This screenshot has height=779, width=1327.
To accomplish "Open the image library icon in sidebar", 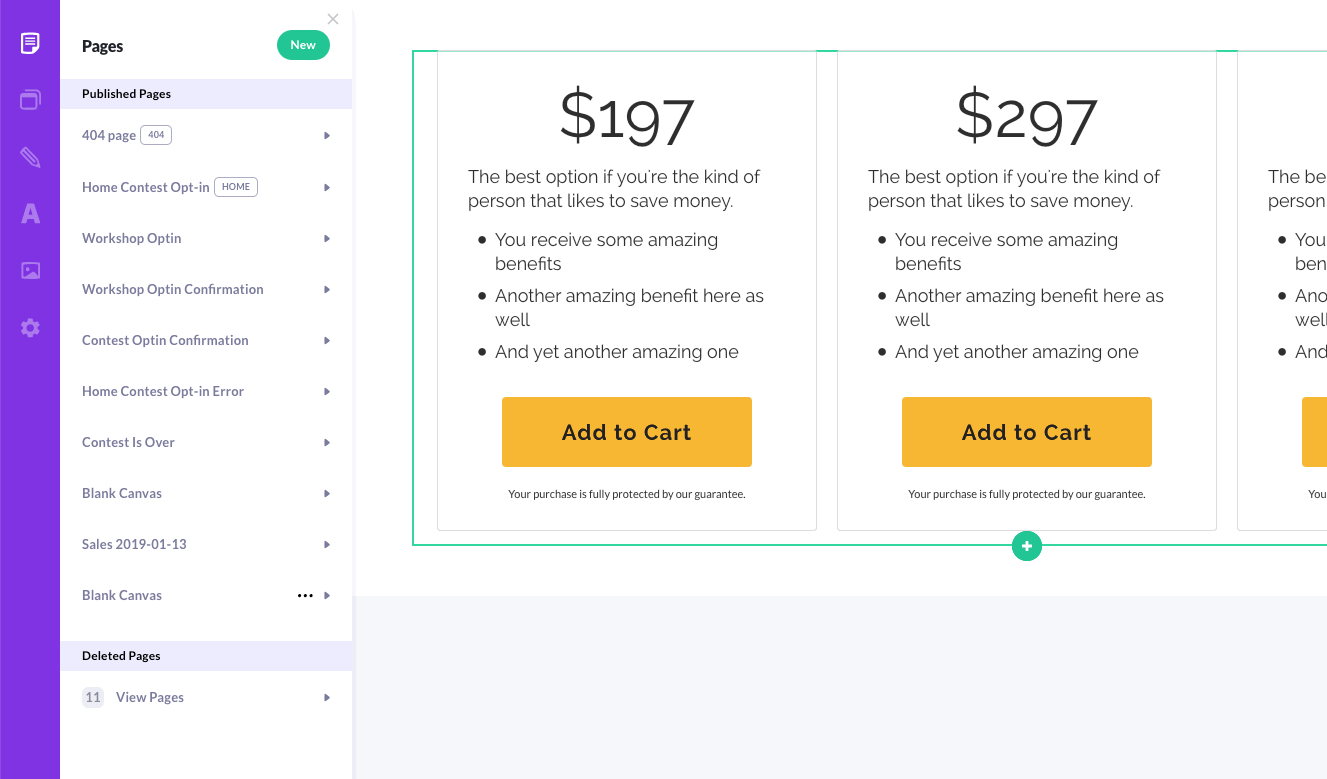I will coord(30,270).
